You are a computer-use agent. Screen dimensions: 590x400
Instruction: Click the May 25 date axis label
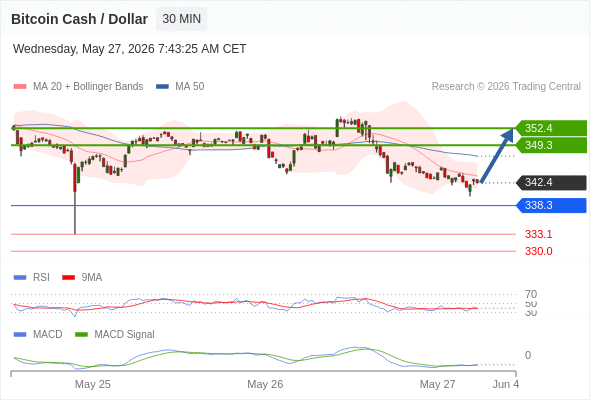click(x=93, y=384)
